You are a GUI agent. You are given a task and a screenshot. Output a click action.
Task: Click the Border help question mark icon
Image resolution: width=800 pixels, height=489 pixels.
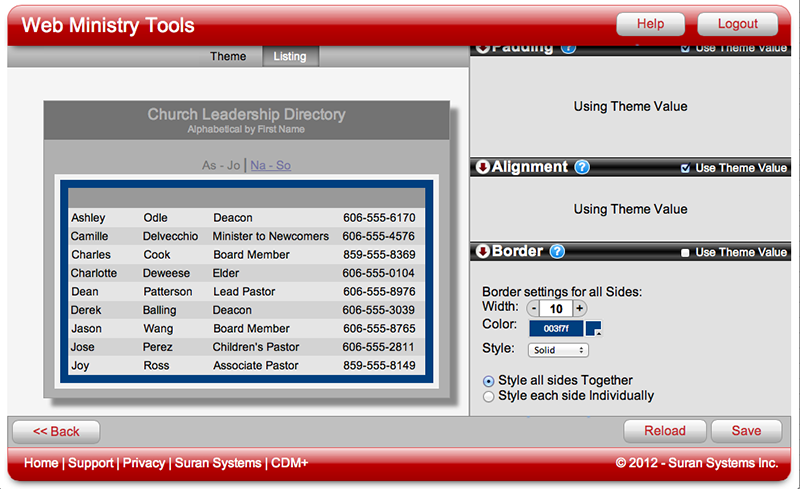pos(558,252)
